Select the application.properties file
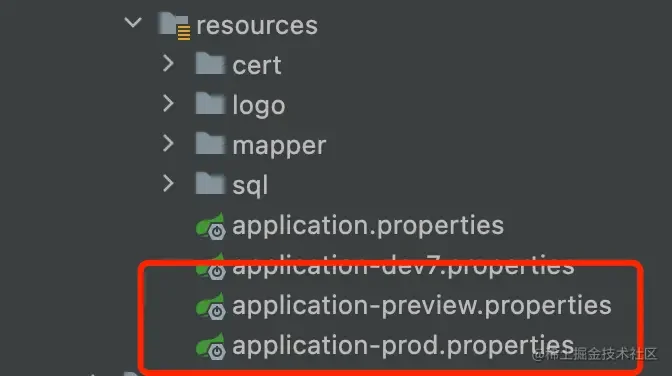This screenshot has height=376, width=672. click(x=368, y=226)
